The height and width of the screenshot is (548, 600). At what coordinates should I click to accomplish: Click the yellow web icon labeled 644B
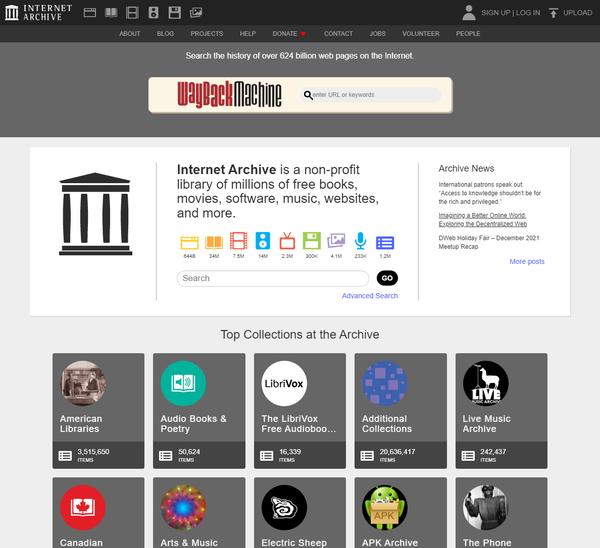point(189,242)
